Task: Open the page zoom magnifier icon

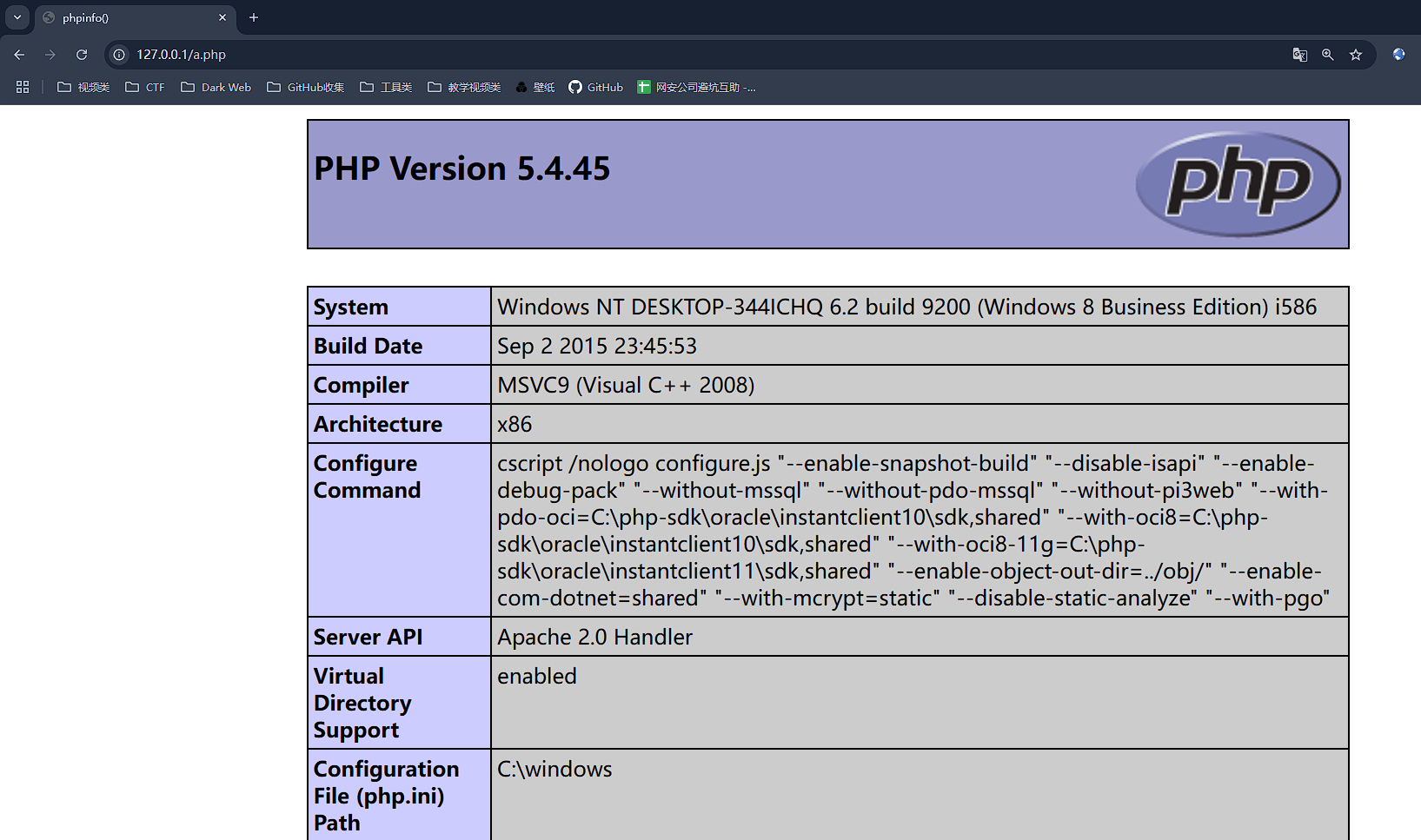Action: (1328, 55)
